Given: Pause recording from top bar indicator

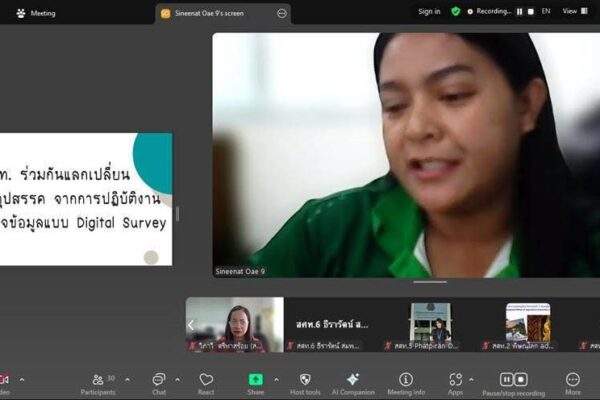Looking at the screenshot, I should [x=519, y=12].
